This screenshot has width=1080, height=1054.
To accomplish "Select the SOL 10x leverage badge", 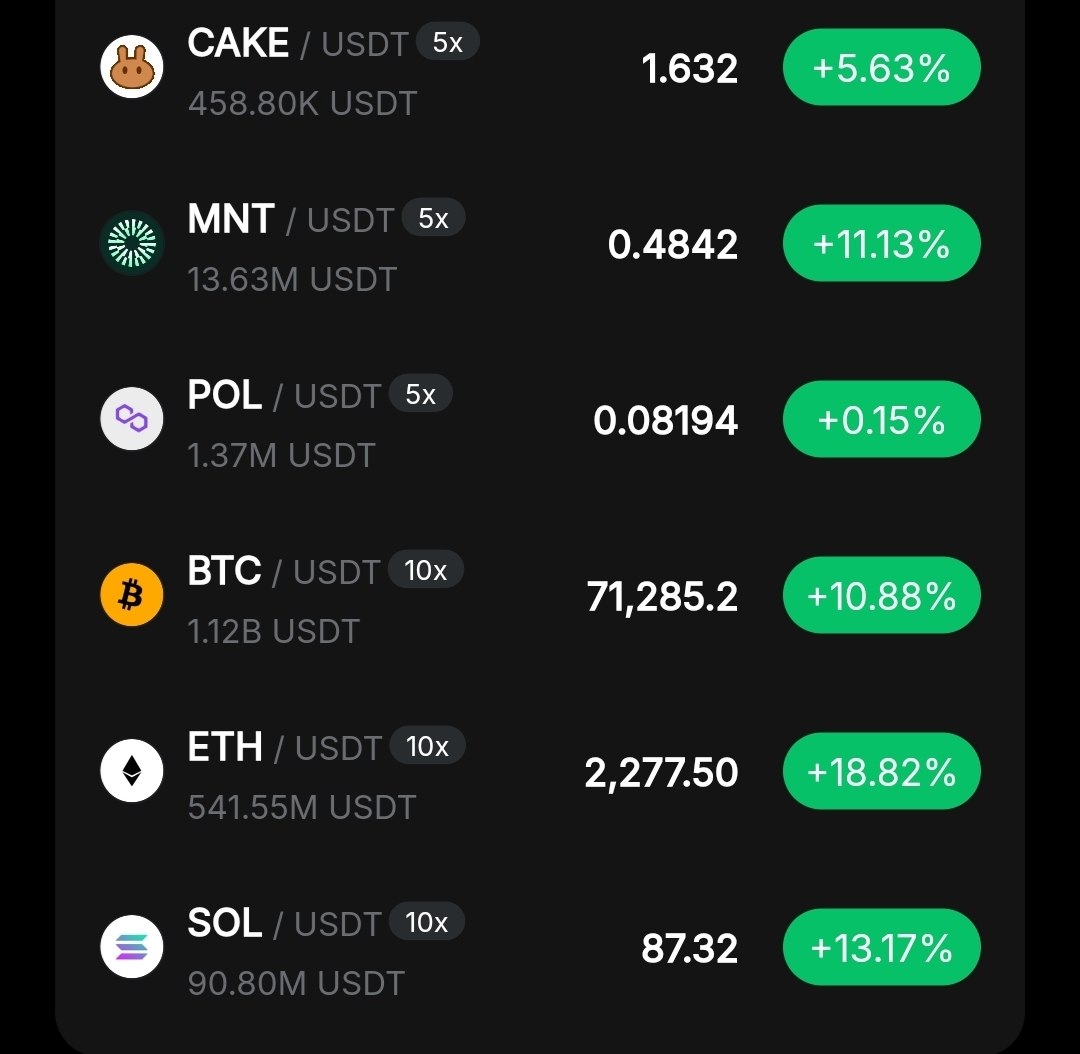I will [426, 922].
